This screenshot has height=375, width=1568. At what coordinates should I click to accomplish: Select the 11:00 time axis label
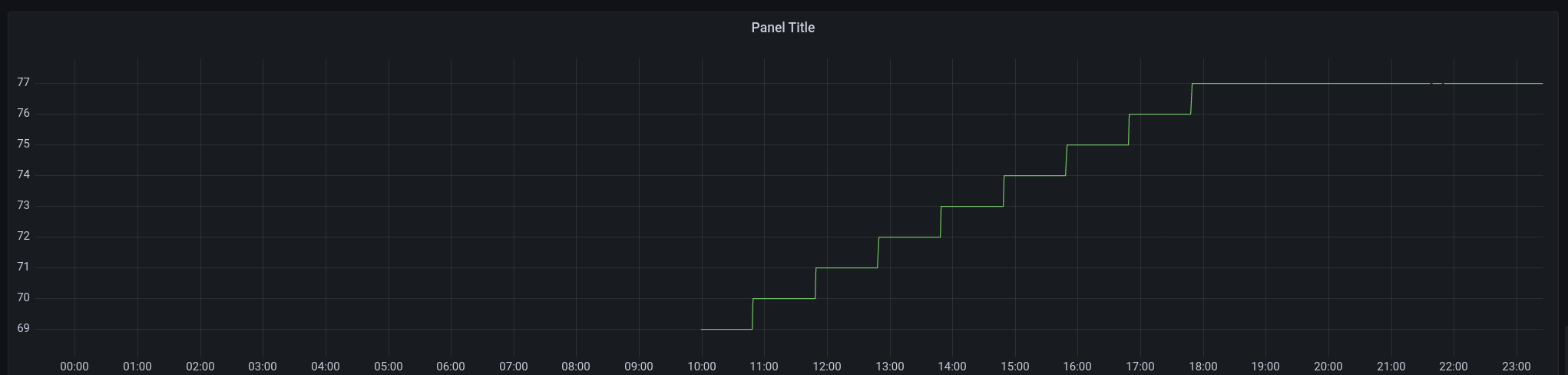pyautogui.click(x=764, y=367)
